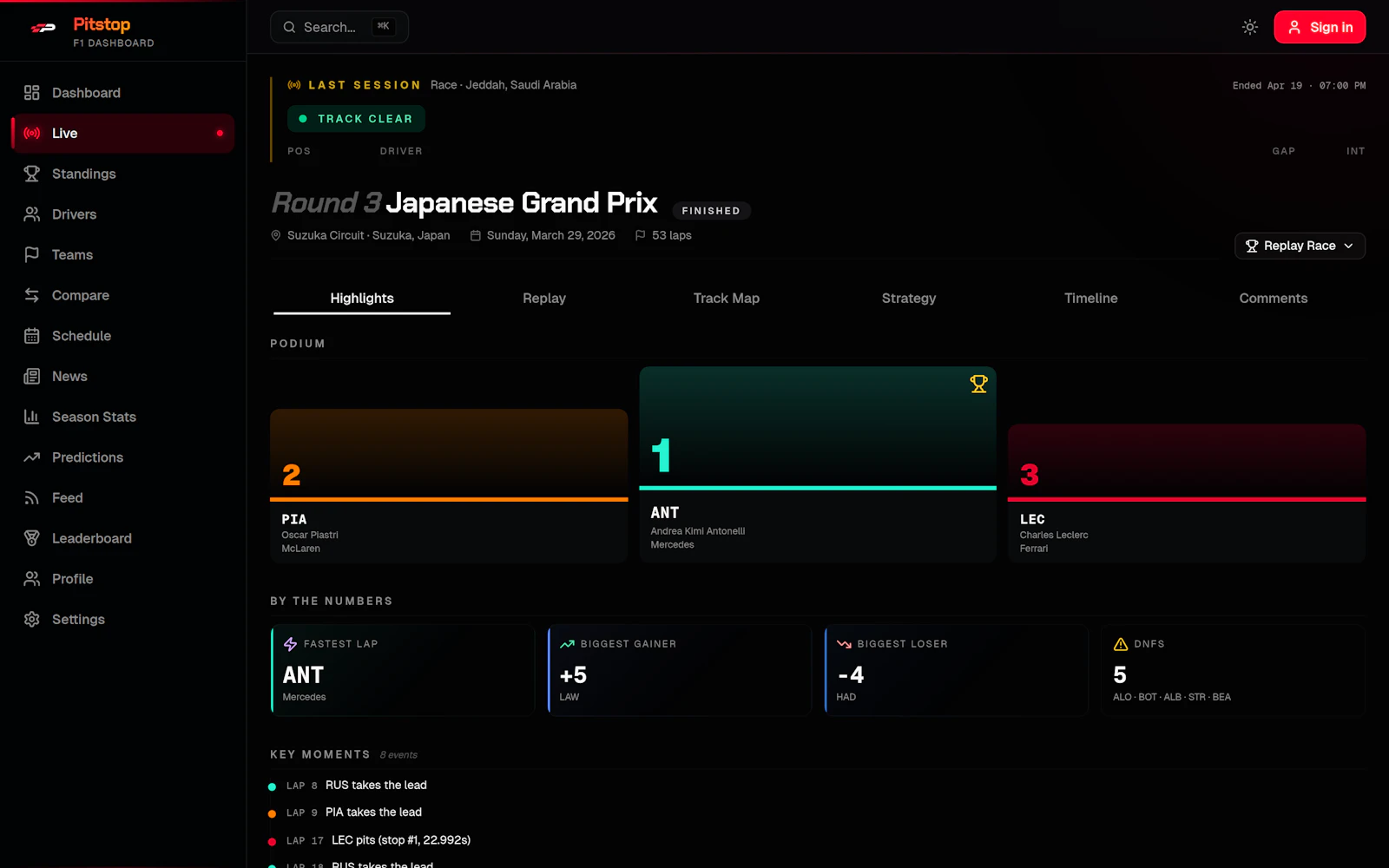1389x868 pixels.
Task: Select the third-place LEC podium card
Action: coord(1187,493)
